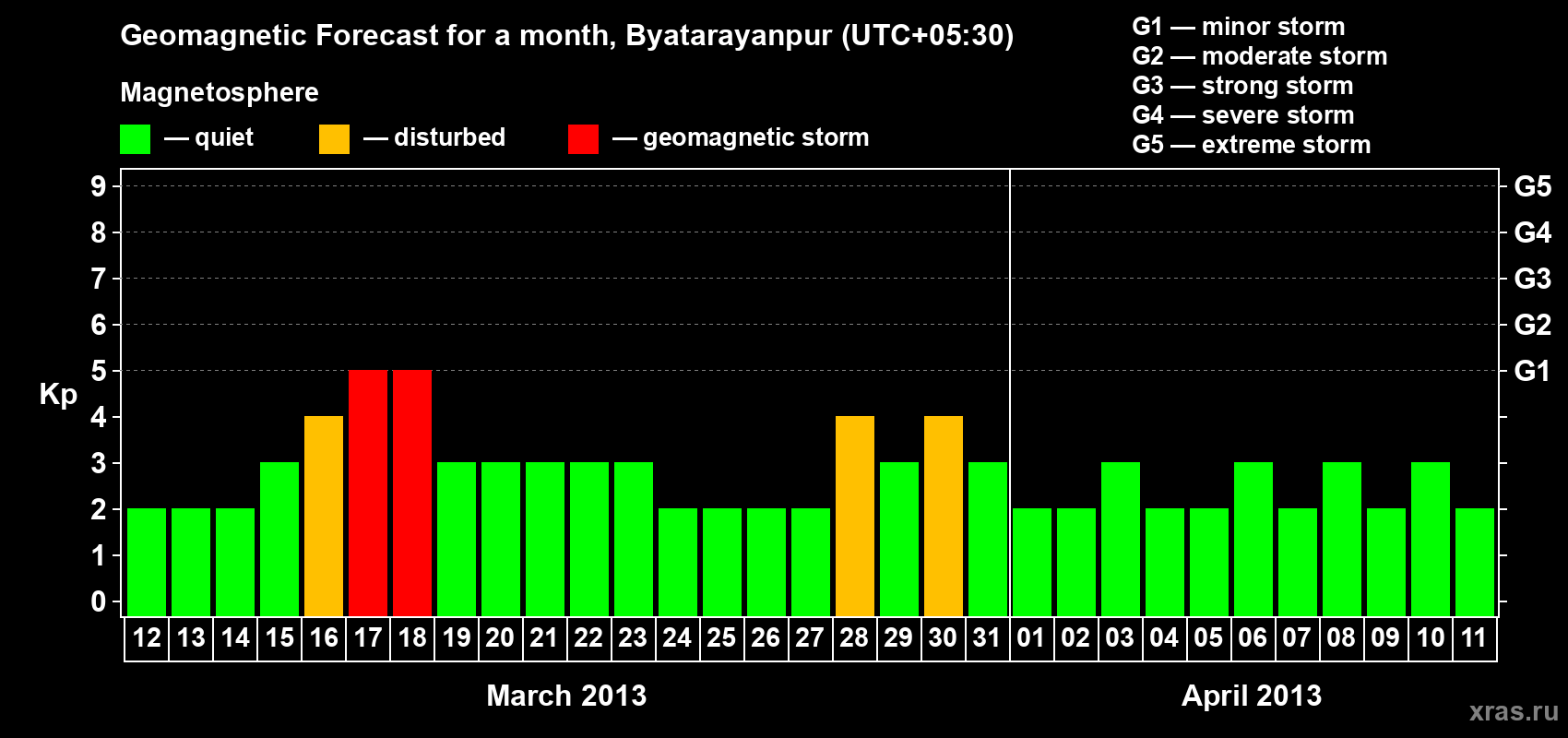Click the 'G3 — strong storm' legend text
1568x738 pixels.
(1242, 86)
